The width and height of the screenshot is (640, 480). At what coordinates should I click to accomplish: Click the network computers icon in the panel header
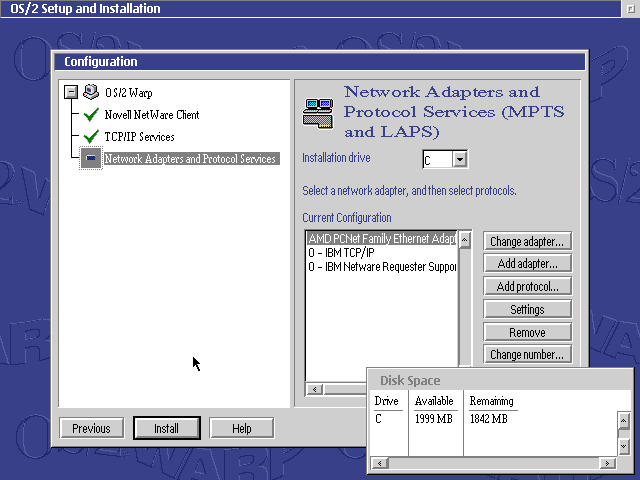[317, 111]
